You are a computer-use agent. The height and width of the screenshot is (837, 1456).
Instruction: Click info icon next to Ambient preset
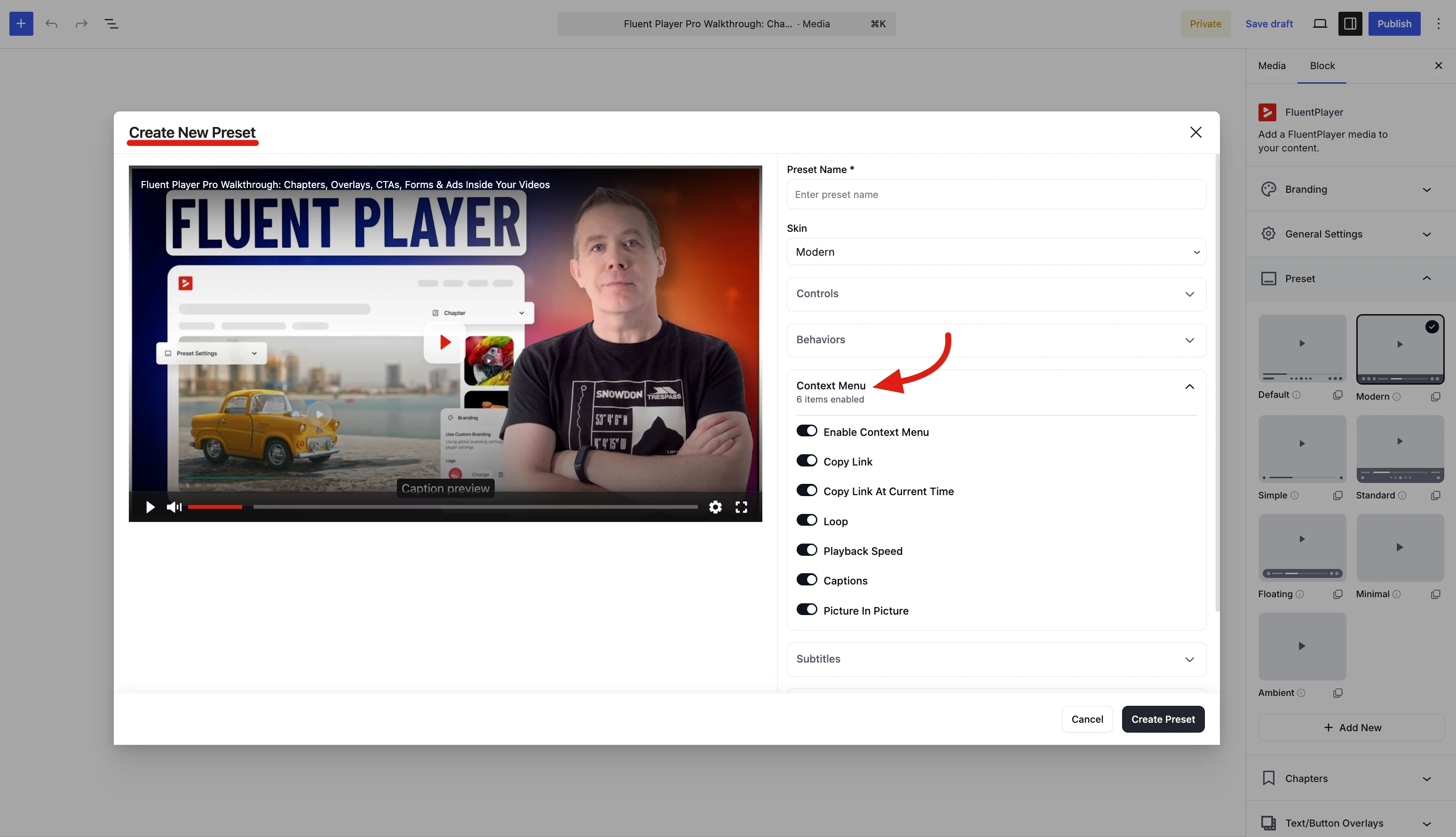coord(1301,693)
